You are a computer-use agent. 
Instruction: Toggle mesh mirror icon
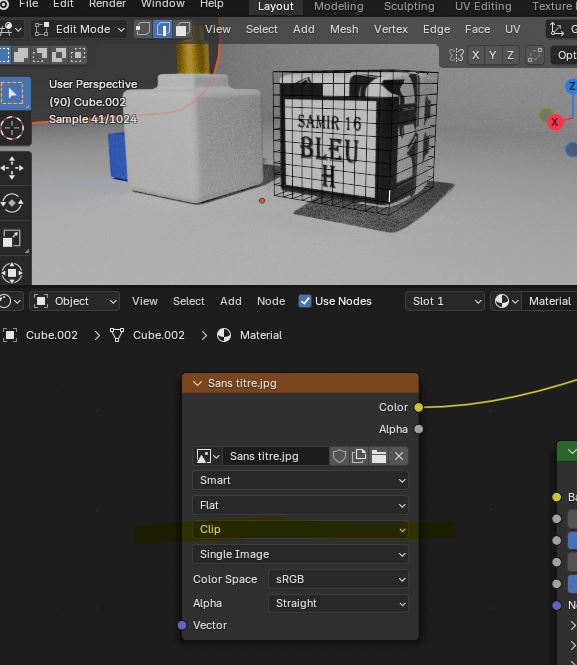pyautogui.click(x=456, y=55)
